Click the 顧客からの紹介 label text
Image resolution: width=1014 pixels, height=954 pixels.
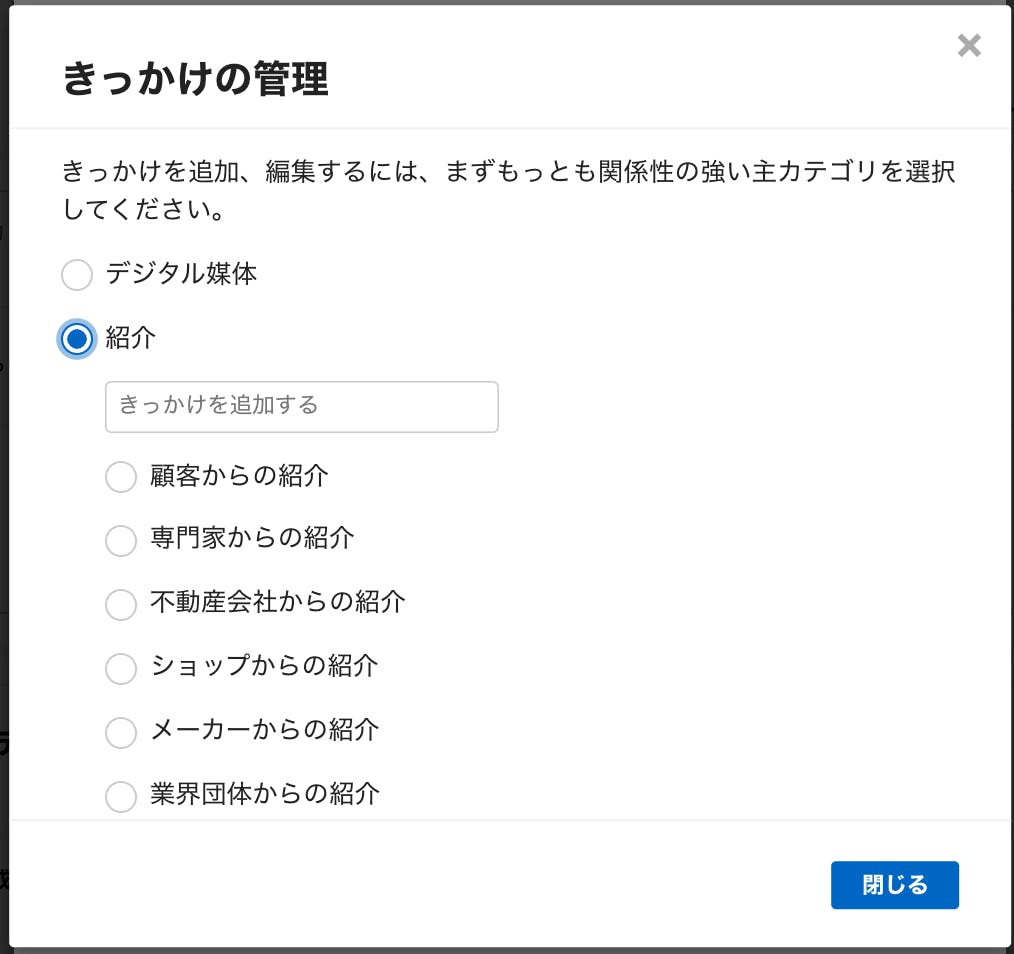click(239, 475)
